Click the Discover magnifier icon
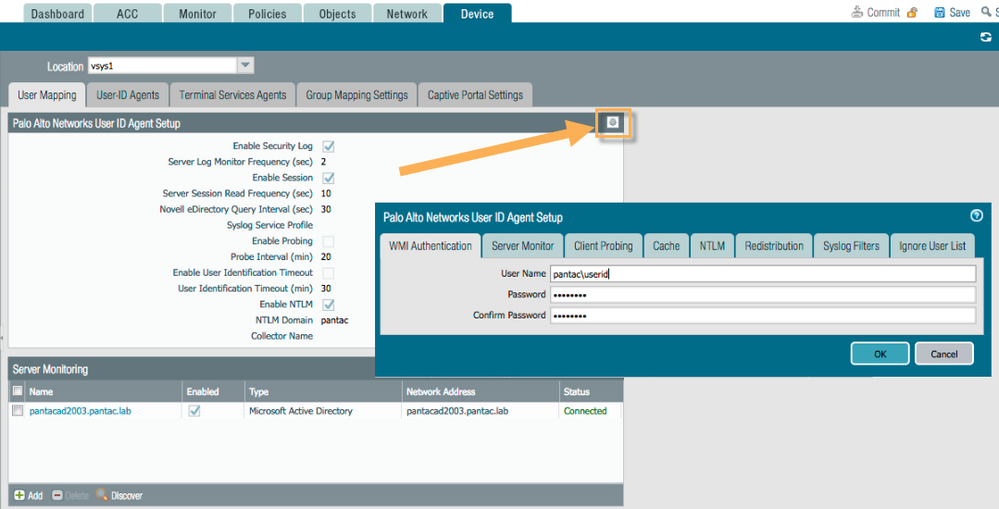The width and height of the screenshot is (999, 509). [102, 494]
